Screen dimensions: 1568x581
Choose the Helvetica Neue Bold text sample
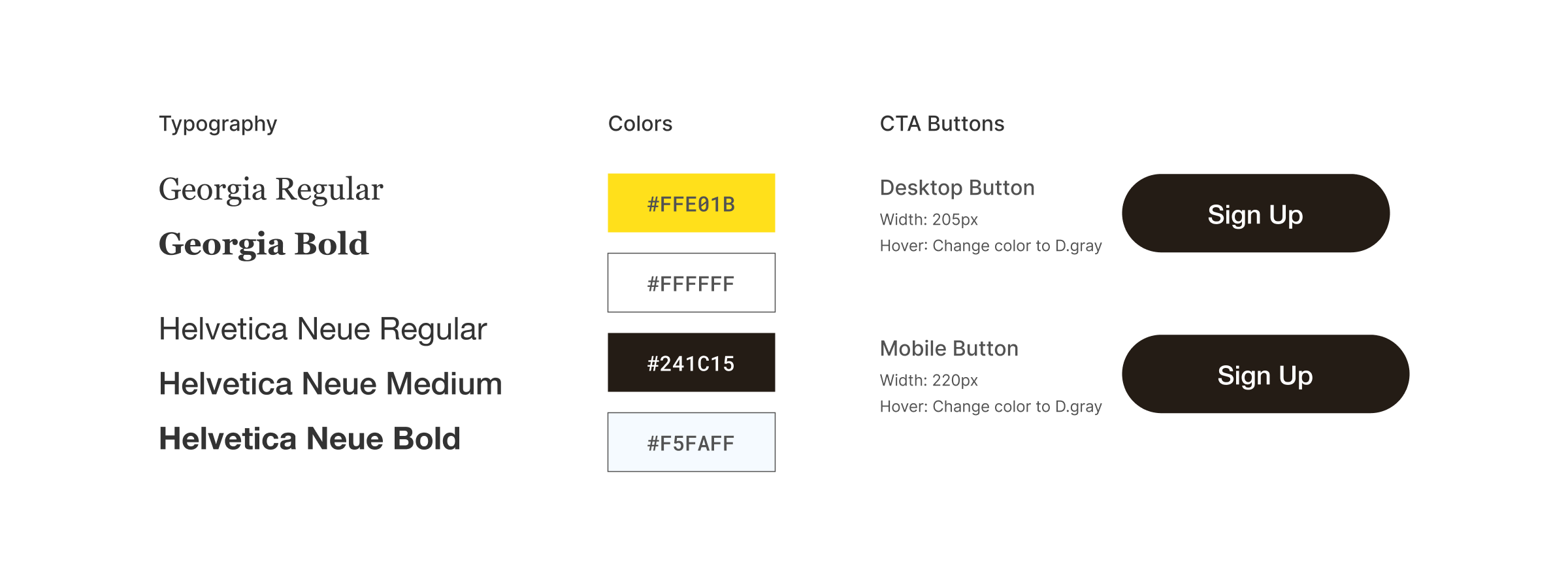[310, 439]
